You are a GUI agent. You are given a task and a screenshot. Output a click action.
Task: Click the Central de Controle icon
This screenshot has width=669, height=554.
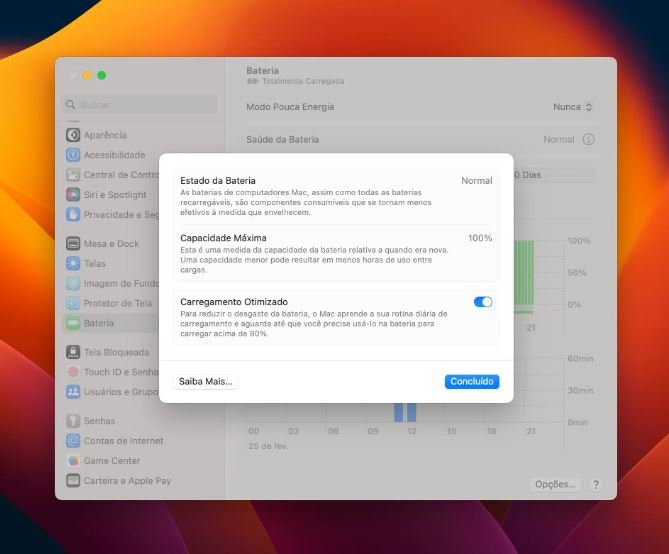coord(73,175)
